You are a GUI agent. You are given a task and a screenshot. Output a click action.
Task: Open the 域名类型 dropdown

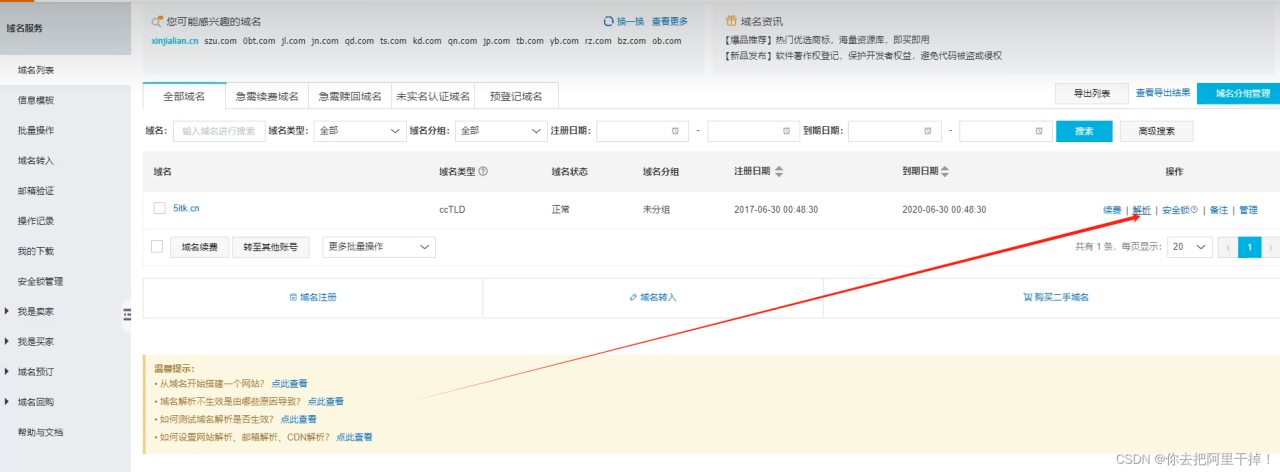click(358, 131)
